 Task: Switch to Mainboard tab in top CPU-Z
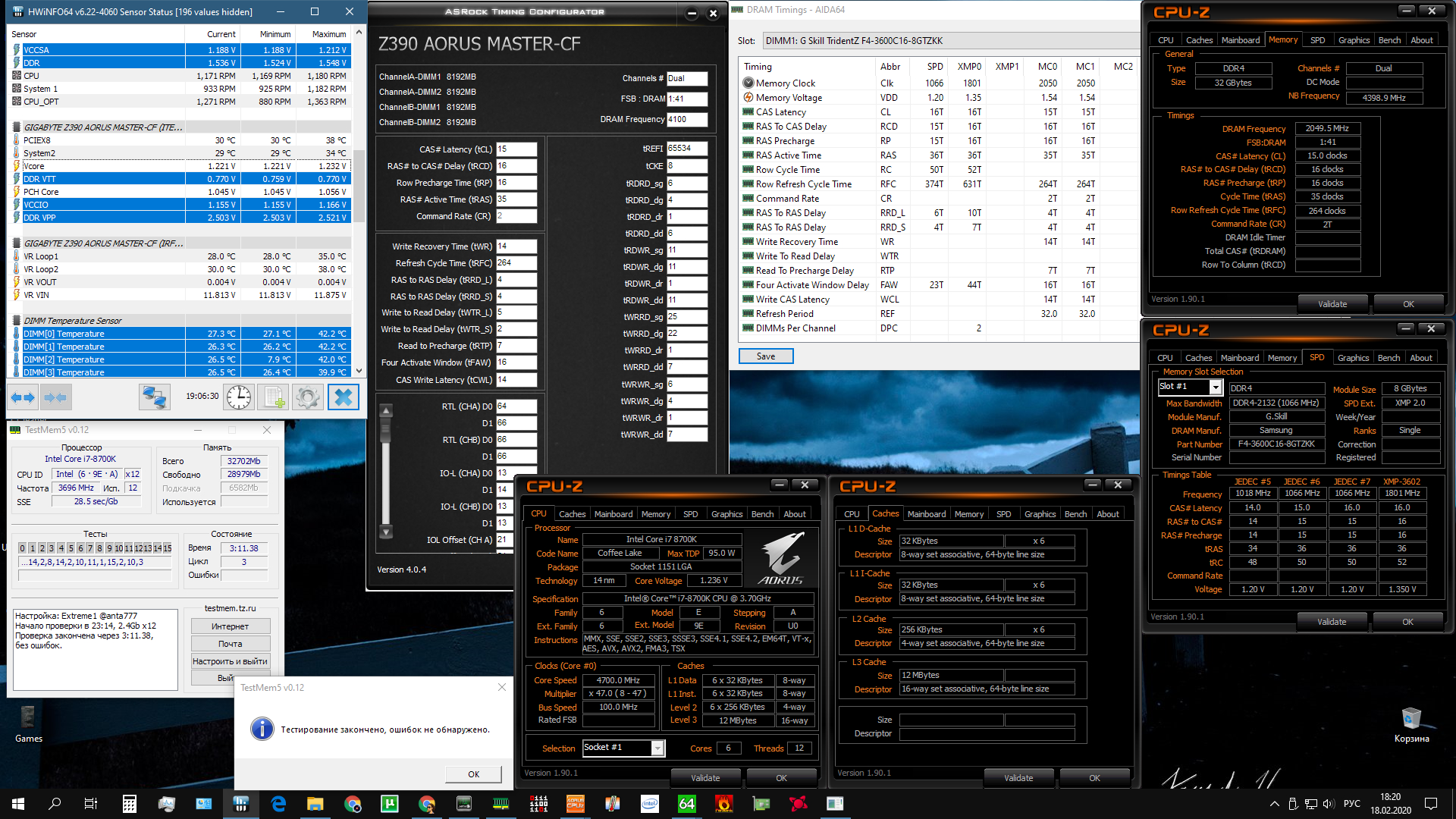(1240, 40)
